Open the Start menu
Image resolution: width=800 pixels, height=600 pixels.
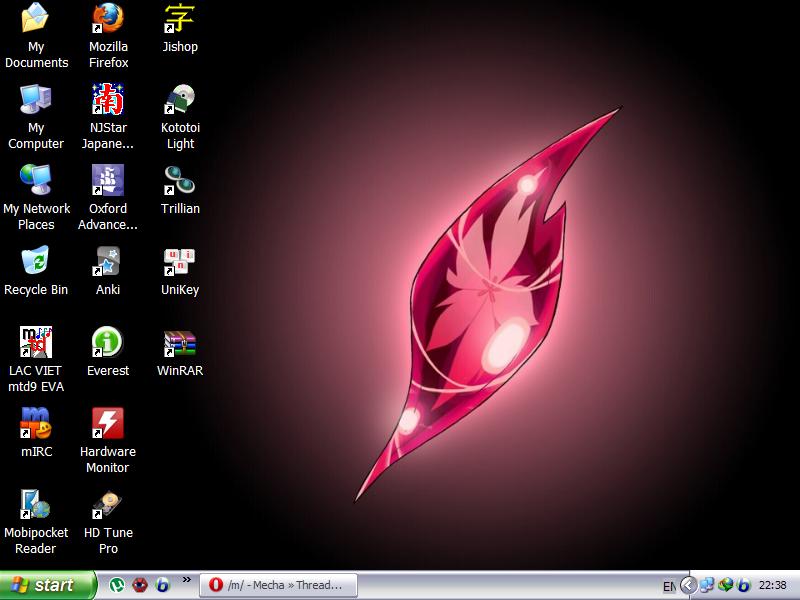pyautogui.click(x=47, y=585)
